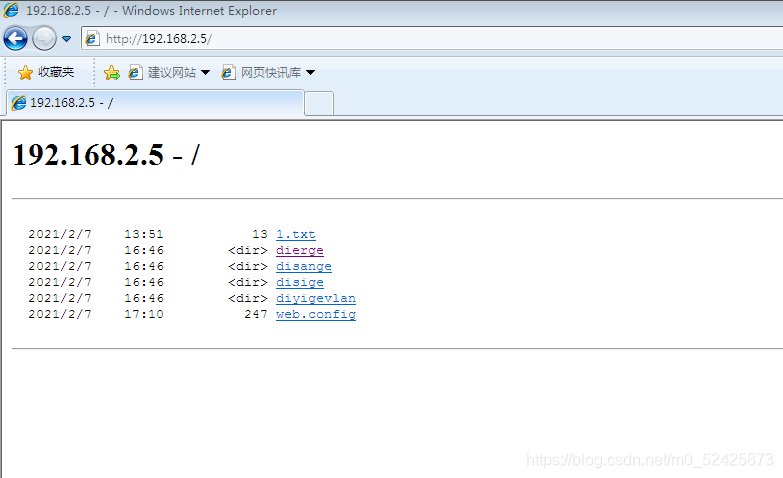Expand the 建议网站 dropdown arrow
The image size is (783, 478).
(205, 73)
